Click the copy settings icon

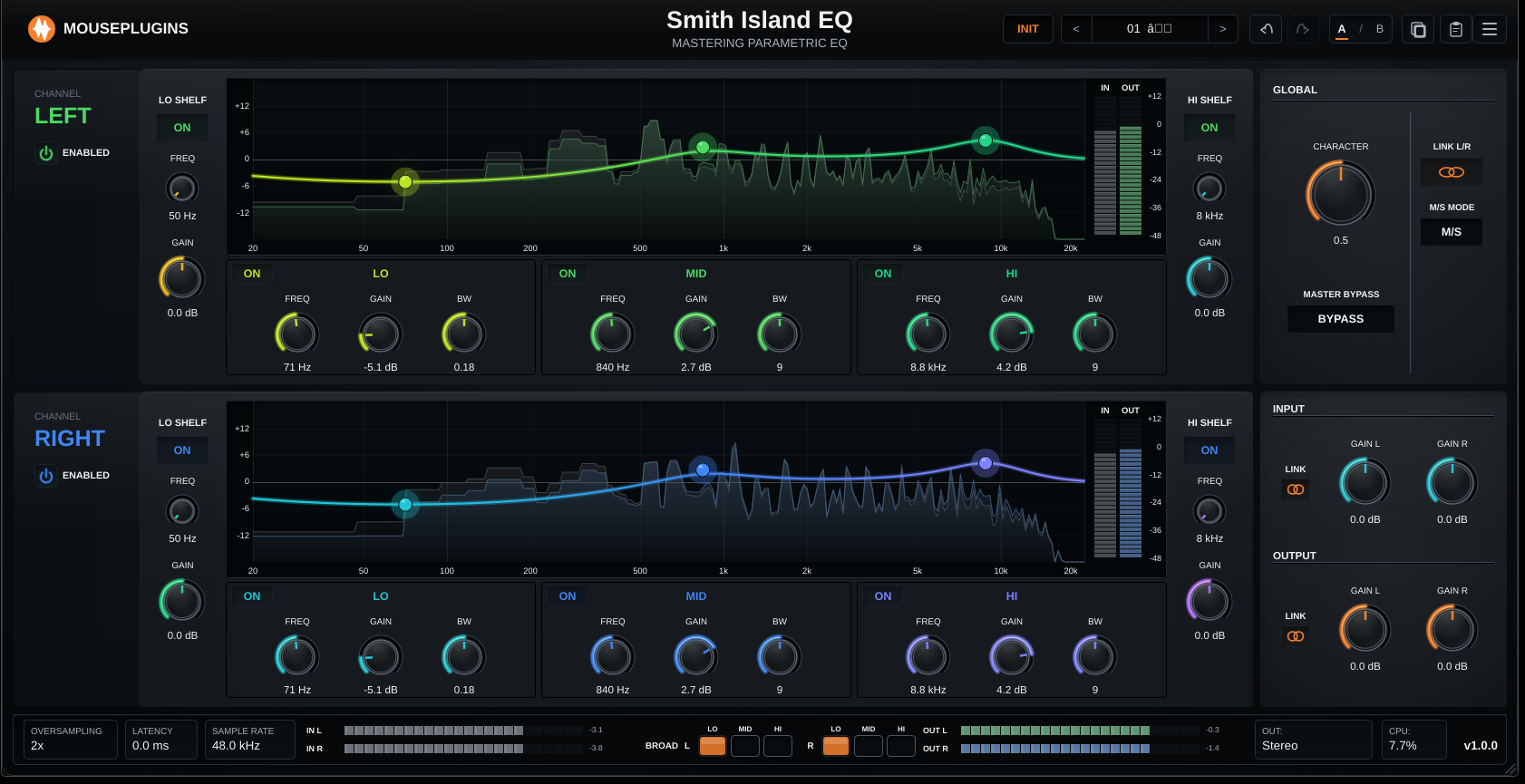(x=1419, y=29)
